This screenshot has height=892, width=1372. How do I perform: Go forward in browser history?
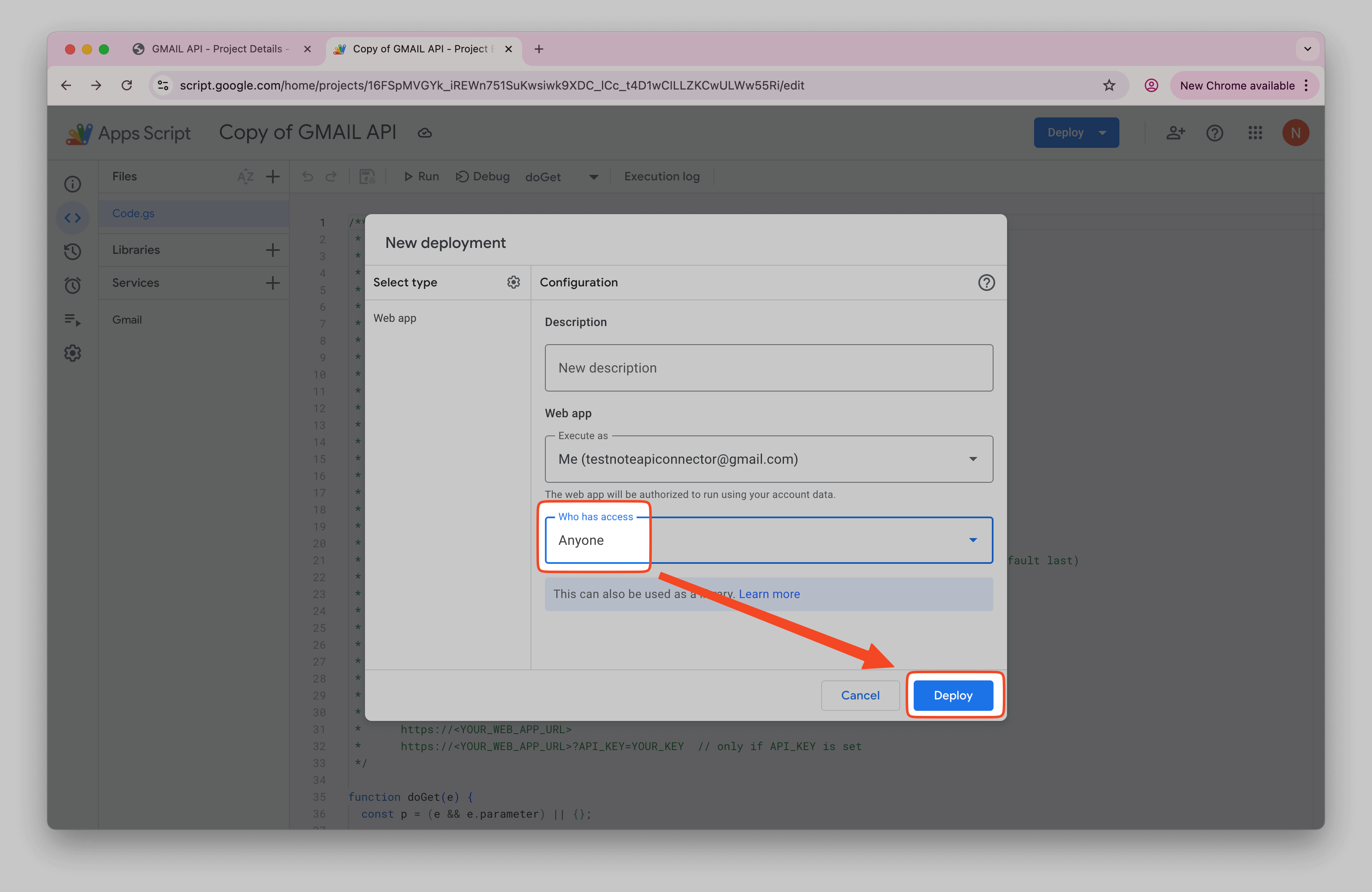point(96,85)
